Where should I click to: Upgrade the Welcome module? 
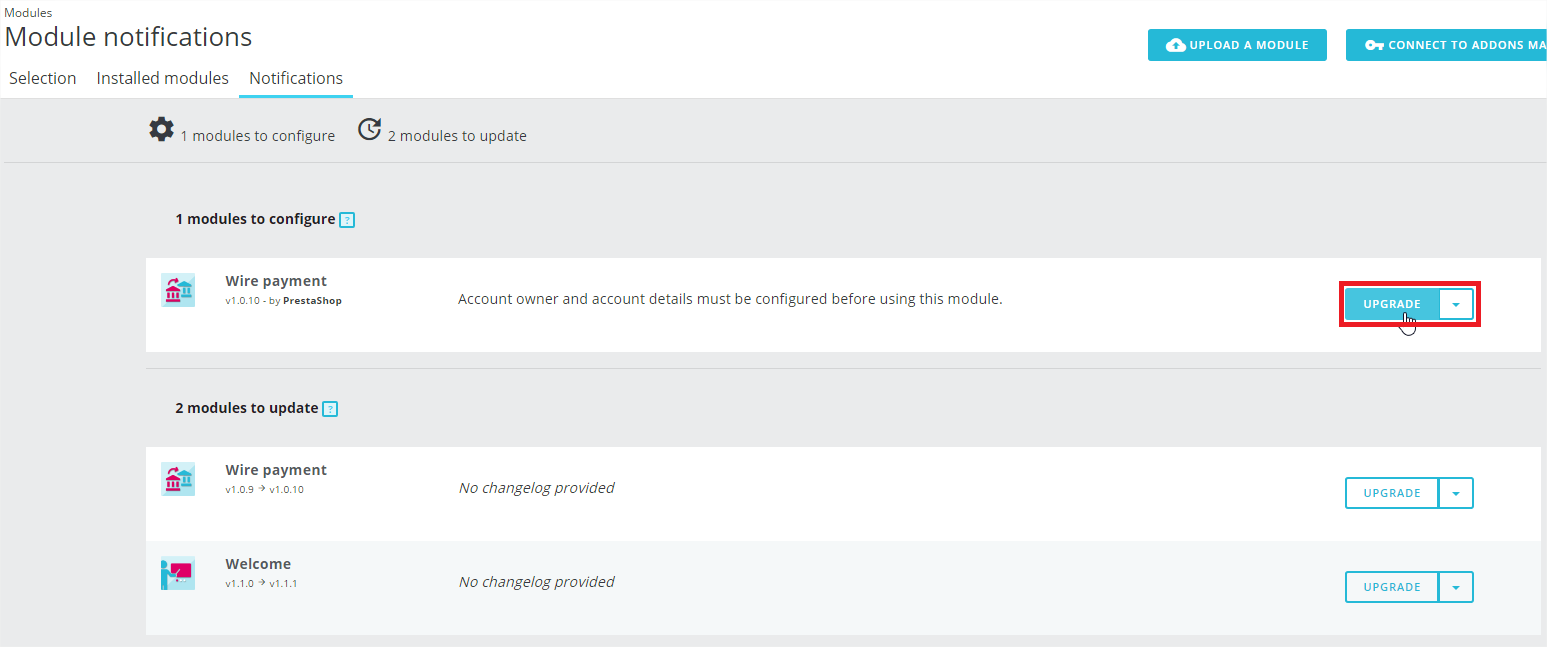coord(1391,587)
